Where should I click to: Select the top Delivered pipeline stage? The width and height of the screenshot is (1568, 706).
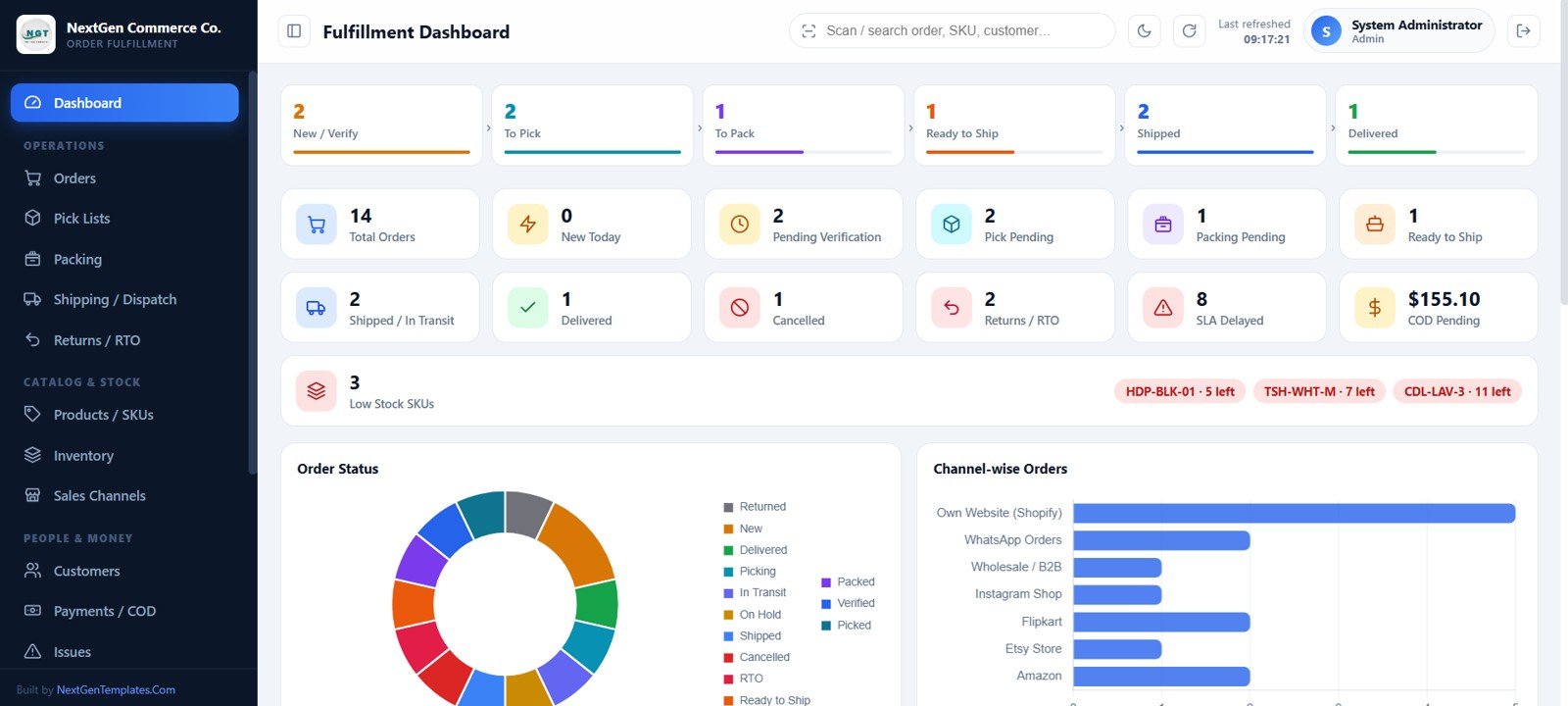pos(1437,125)
